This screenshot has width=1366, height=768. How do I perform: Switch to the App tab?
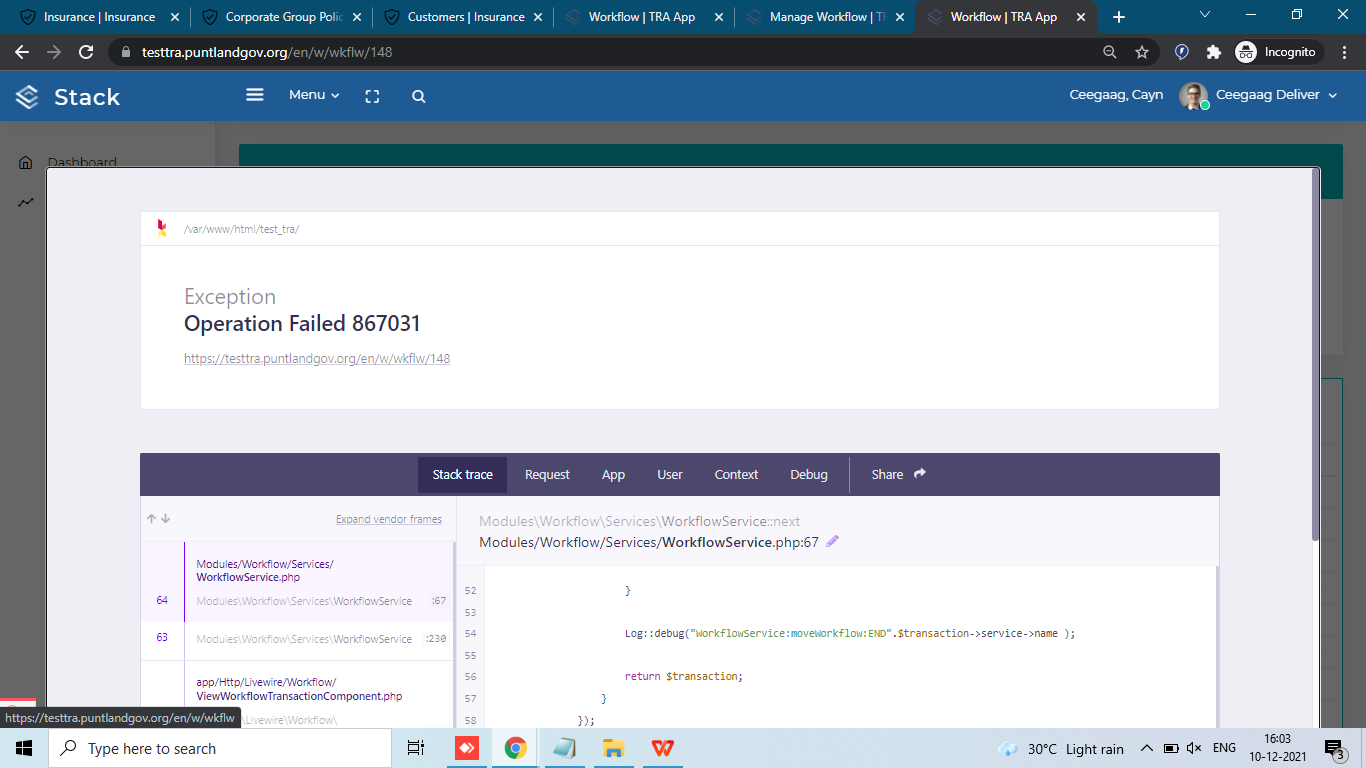coord(613,475)
